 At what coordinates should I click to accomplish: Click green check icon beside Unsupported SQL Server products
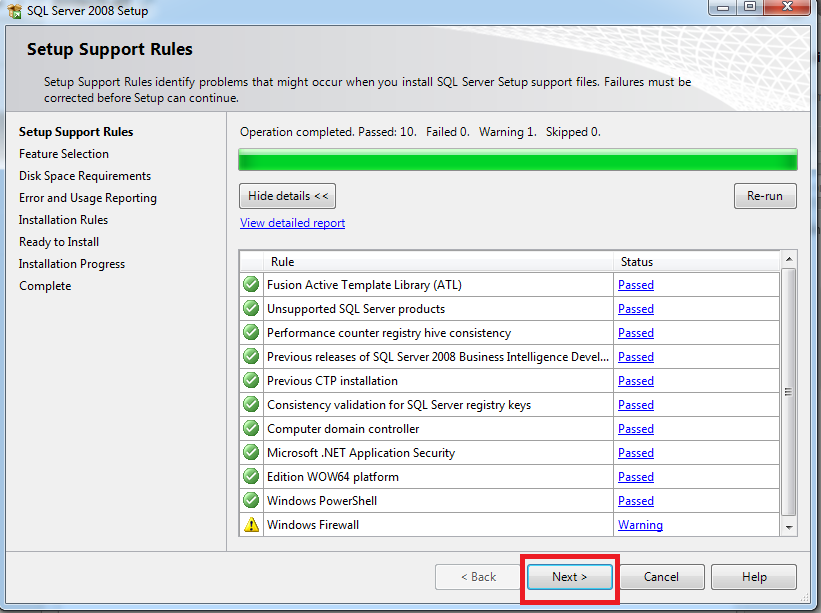pyautogui.click(x=251, y=309)
